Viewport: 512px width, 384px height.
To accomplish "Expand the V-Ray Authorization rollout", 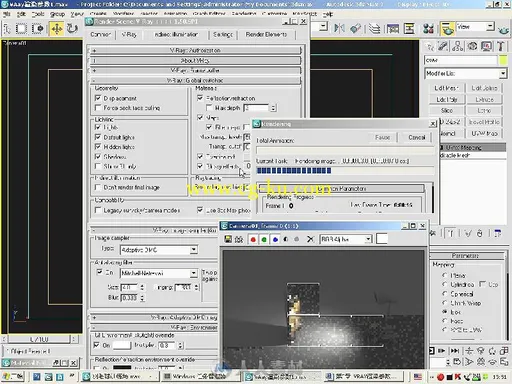I will 195,50.
